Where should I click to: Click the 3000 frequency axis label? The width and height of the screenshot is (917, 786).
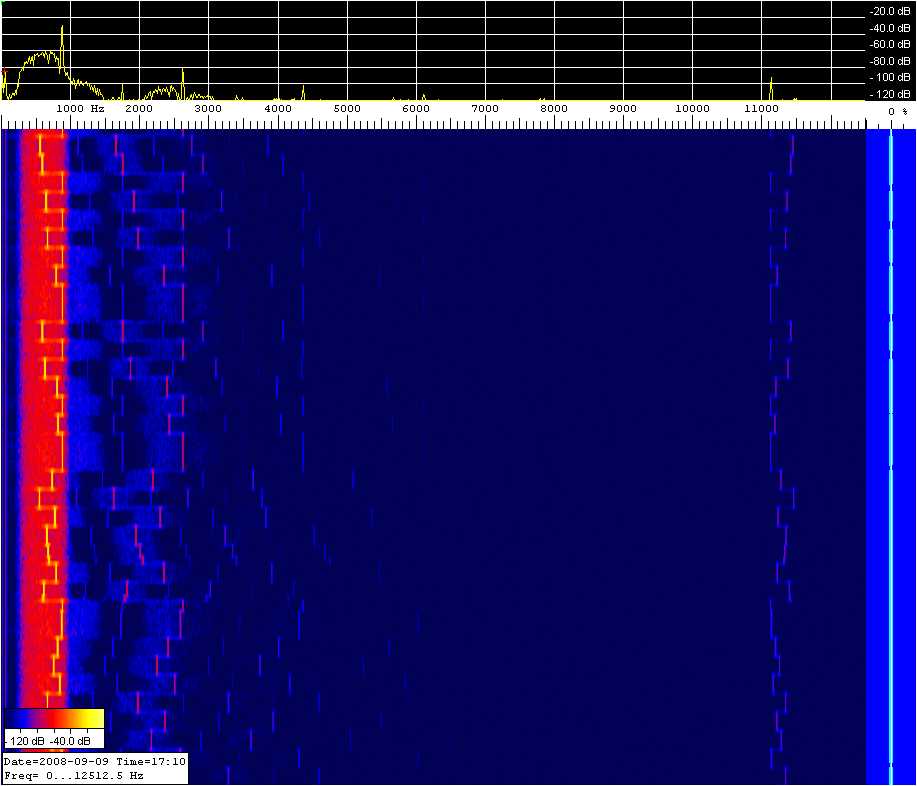pos(207,108)
